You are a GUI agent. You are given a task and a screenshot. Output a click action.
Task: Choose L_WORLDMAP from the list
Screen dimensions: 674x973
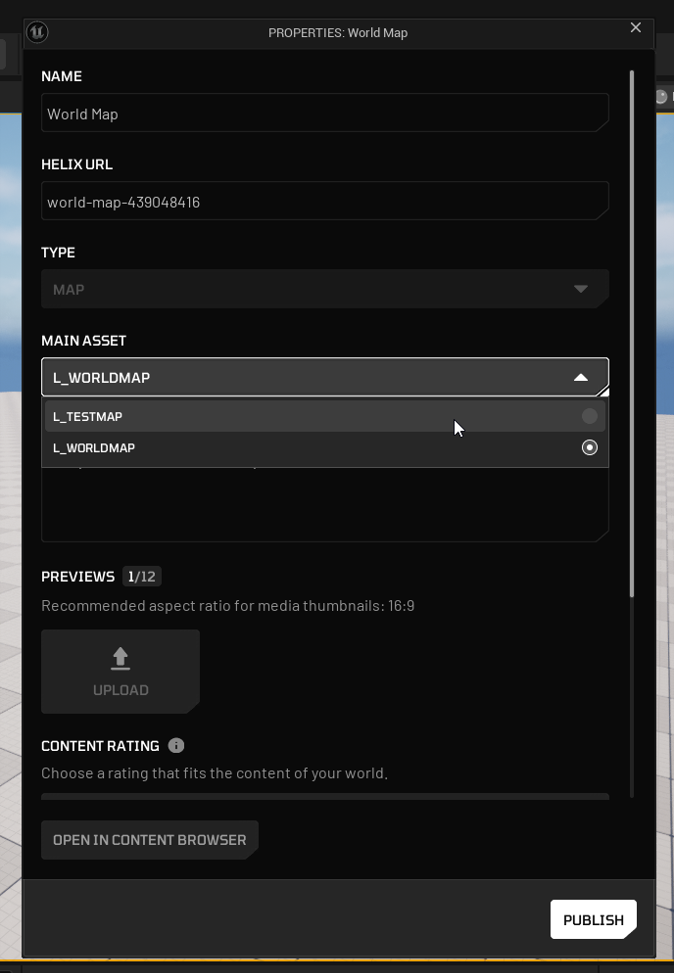pos(325,447)
